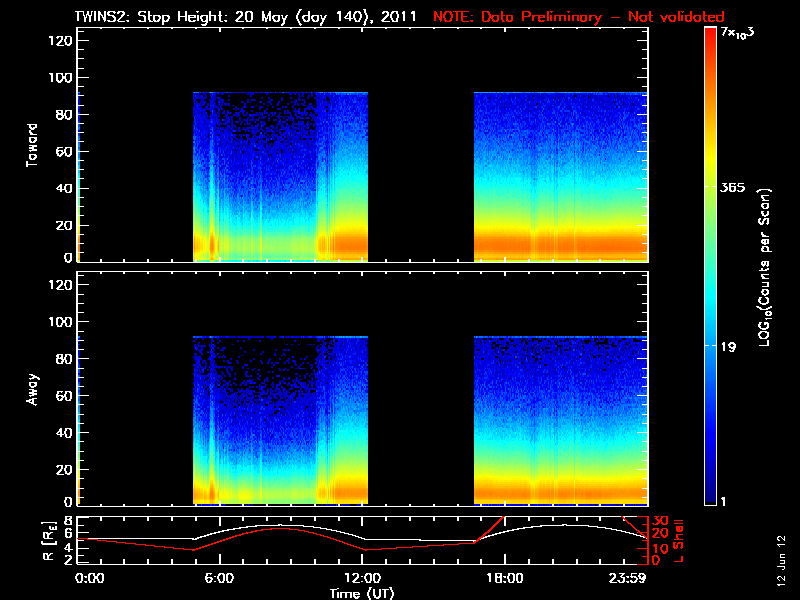Click the '0:00' time tick label
Viewport: 800px width, 600px height.
90,579
